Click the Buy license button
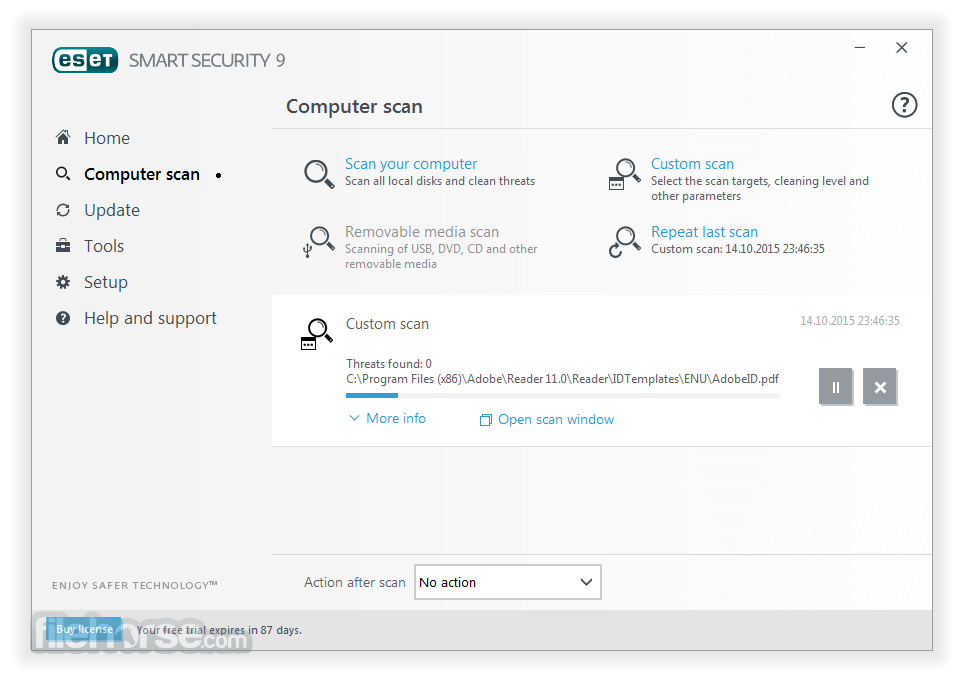This screenshot has width=962, height=684. tap(84, 629)
